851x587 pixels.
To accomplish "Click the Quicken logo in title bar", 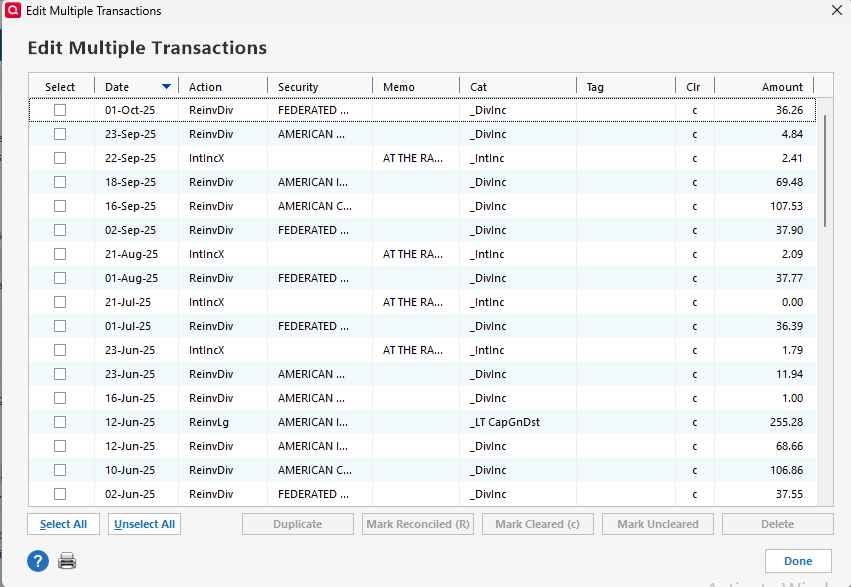I will click(x=12, y=10).
